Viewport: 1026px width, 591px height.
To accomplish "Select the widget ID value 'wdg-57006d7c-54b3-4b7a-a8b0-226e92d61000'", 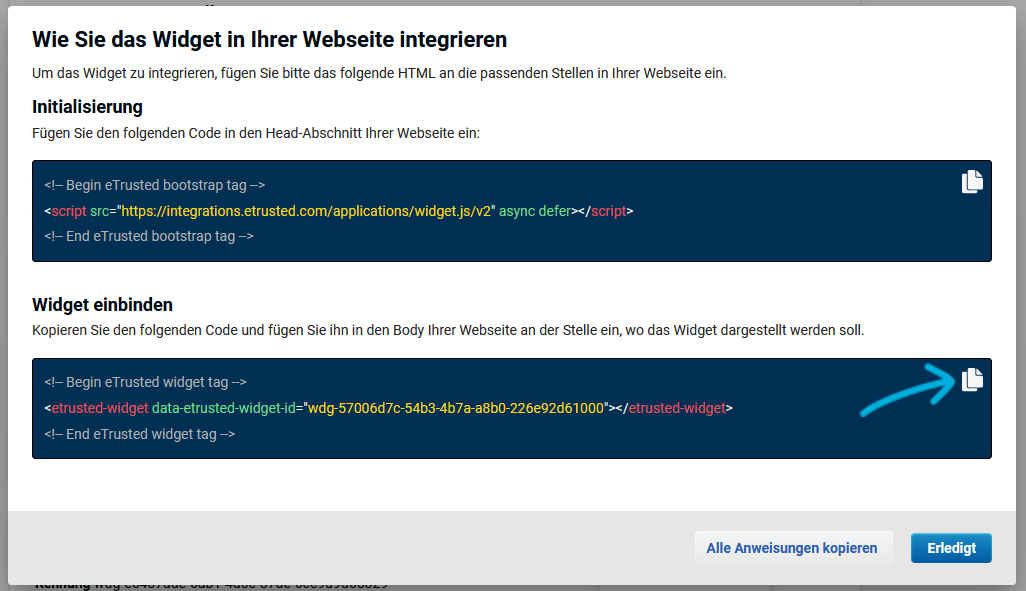I will (455, 408).
